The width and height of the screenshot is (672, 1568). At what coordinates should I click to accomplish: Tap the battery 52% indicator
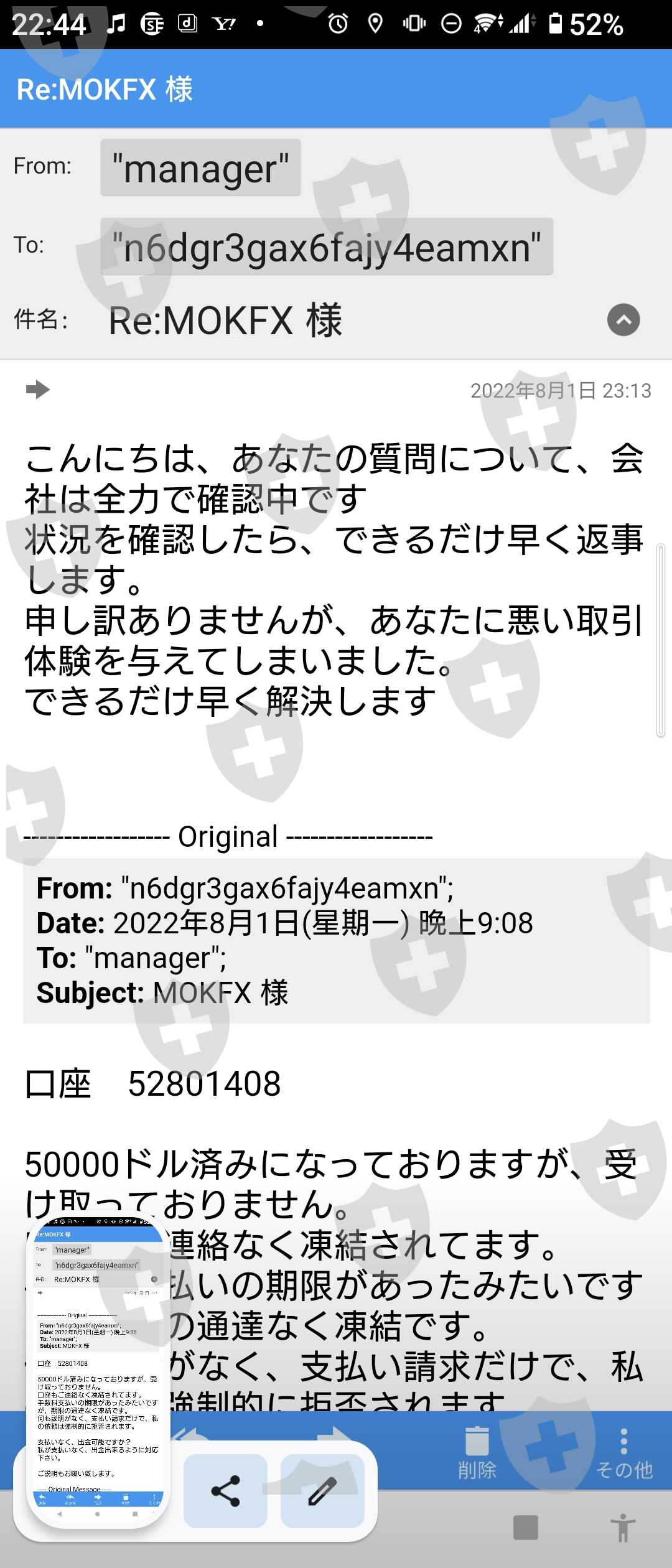pyautogui.click(x=586, y=24)
